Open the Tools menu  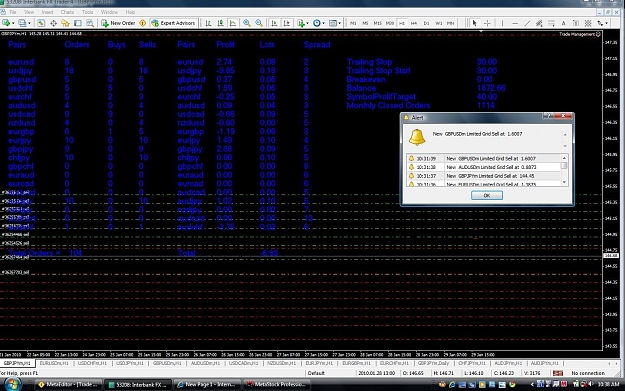click(x=87, y=12)
